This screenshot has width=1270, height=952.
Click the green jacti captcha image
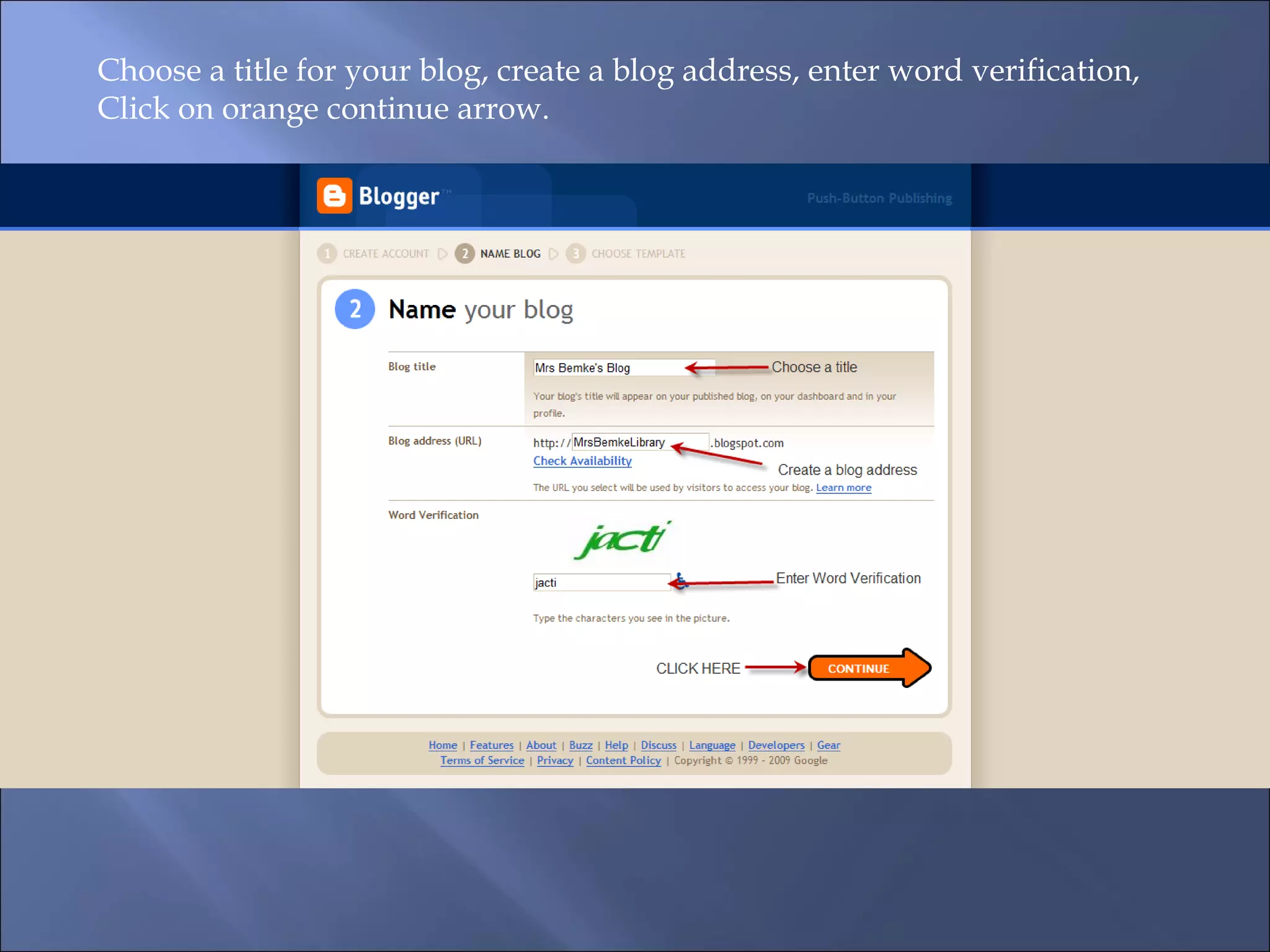(622, 540)
